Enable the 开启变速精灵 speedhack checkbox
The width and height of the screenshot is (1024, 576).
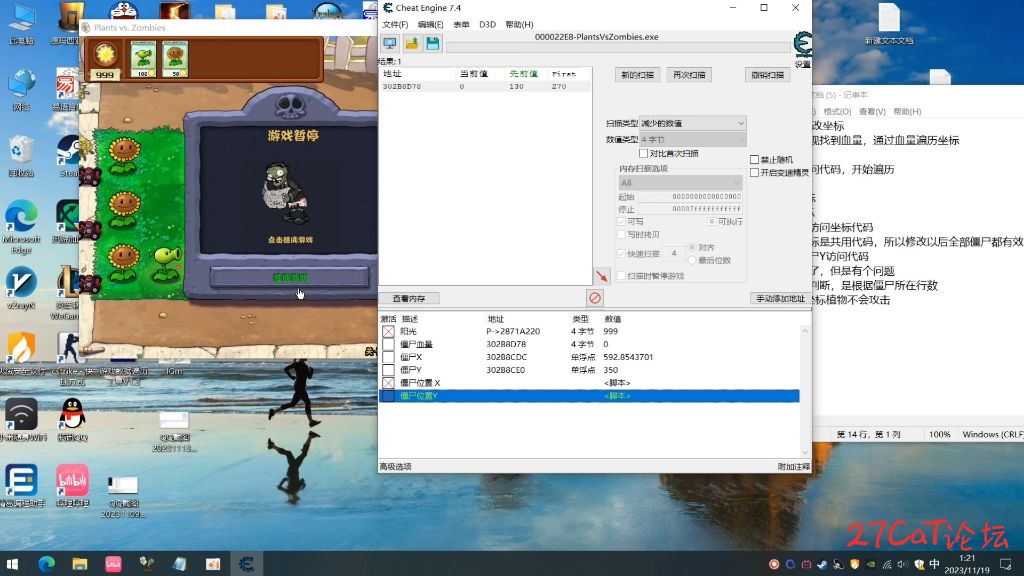pyautogui.click(x=754, y=172)
